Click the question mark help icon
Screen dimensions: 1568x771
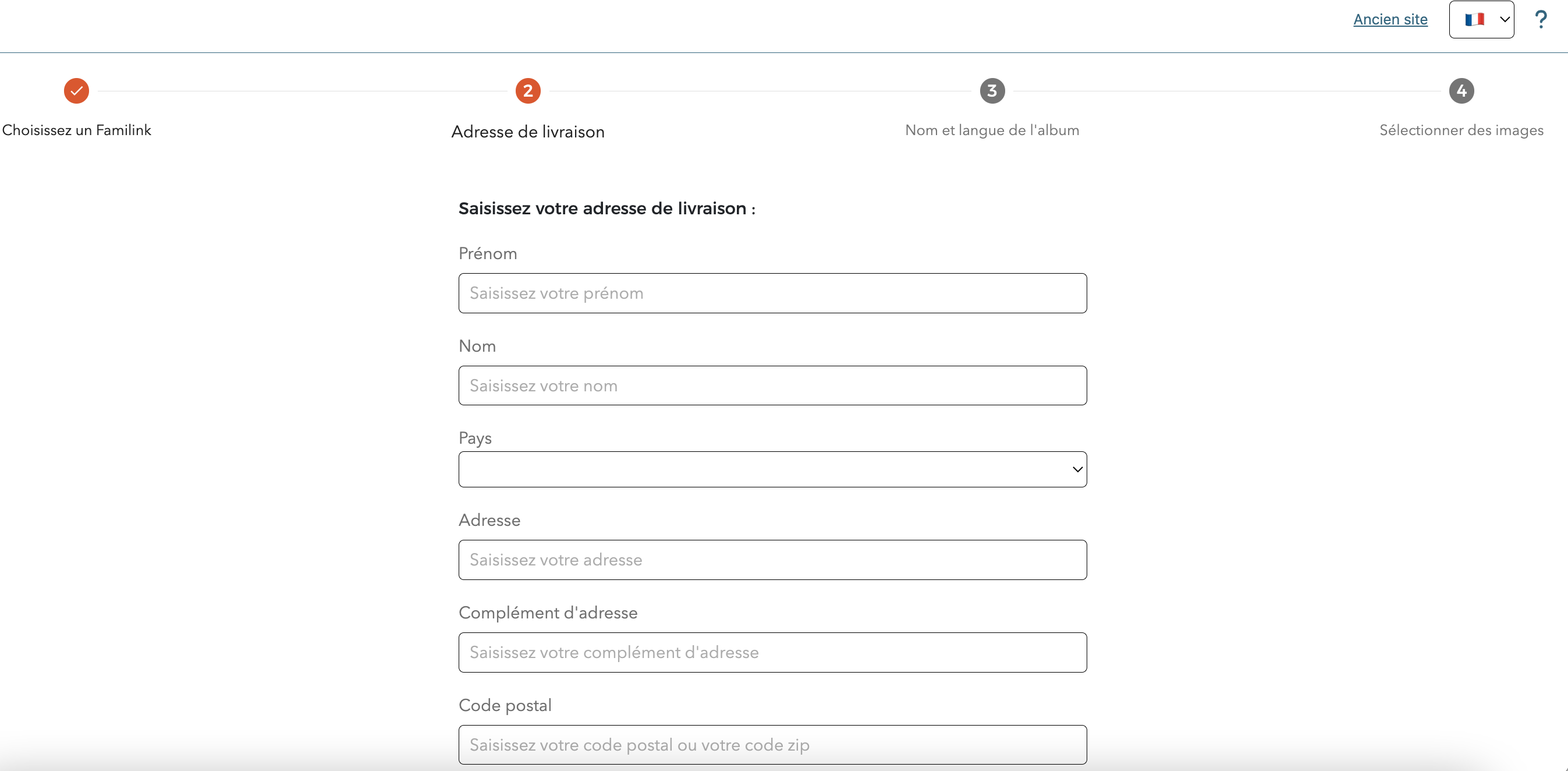click(x=1540, y=19)
